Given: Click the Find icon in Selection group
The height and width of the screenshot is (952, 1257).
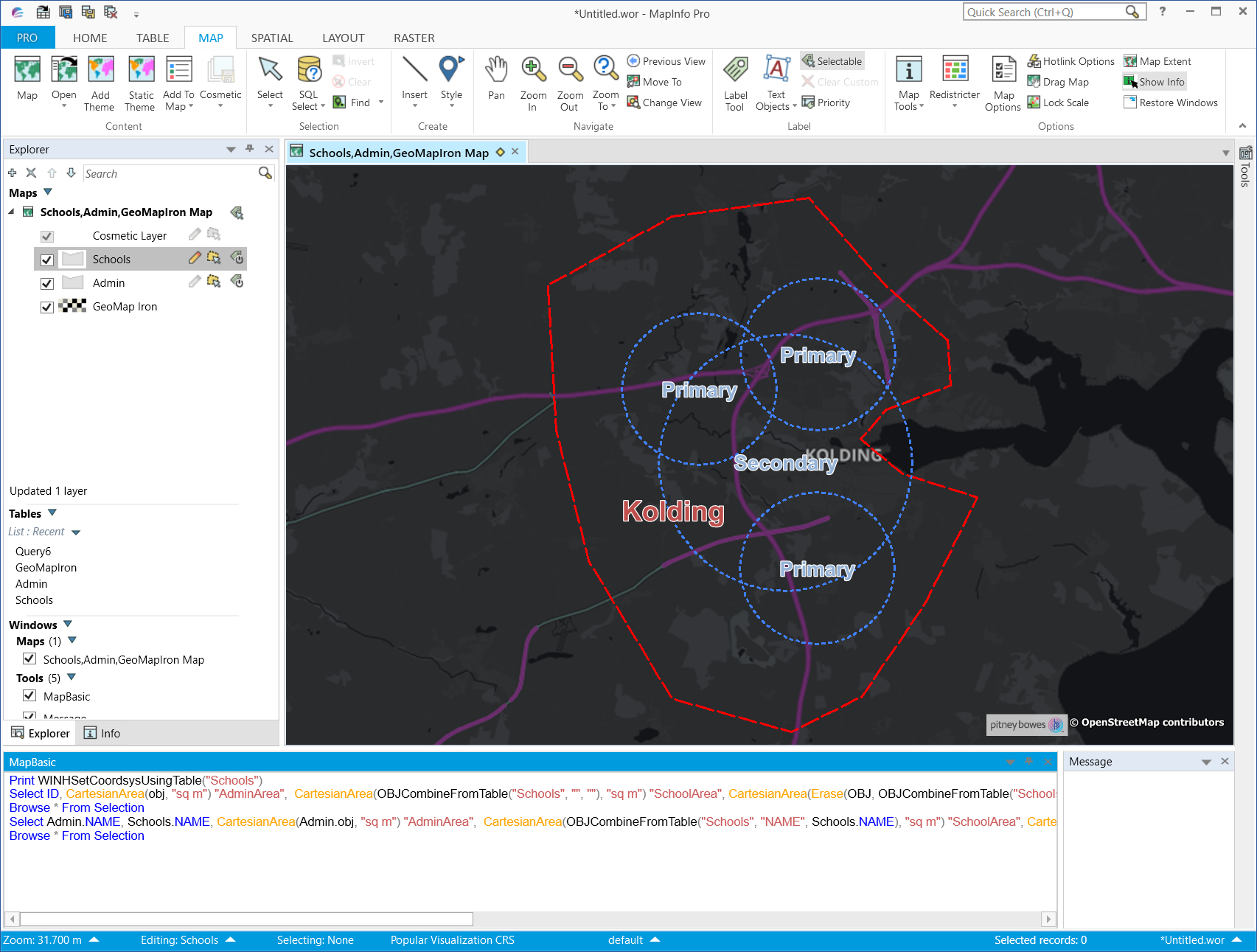Looking at the screenshot, I should [x=339, y=103].
